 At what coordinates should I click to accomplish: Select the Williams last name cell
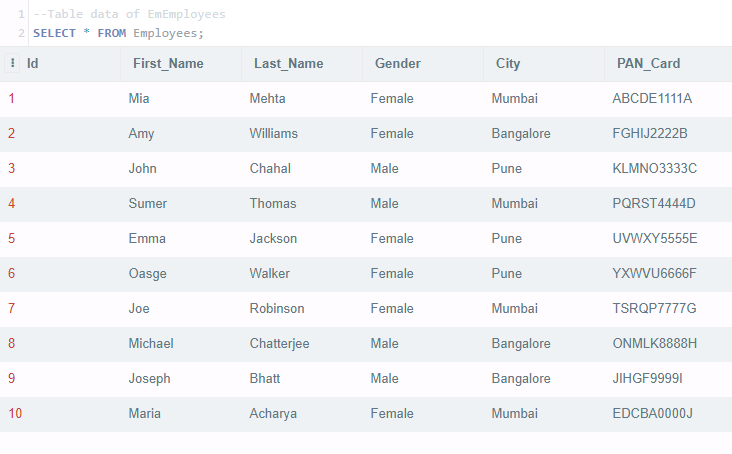(302, 134)
